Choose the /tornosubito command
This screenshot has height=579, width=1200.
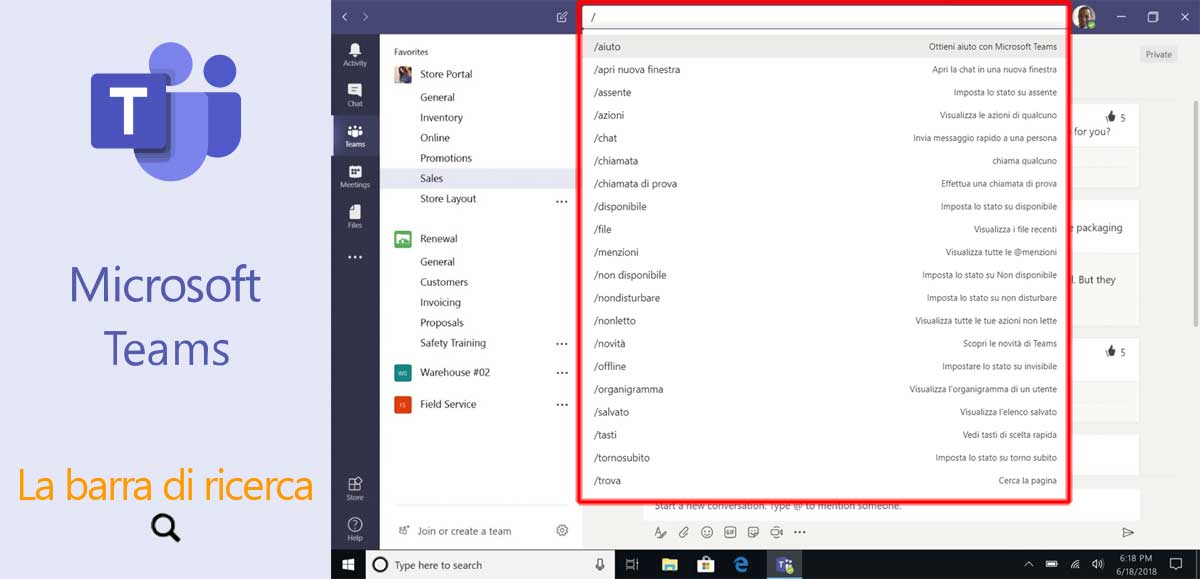[x=825, y=458]
